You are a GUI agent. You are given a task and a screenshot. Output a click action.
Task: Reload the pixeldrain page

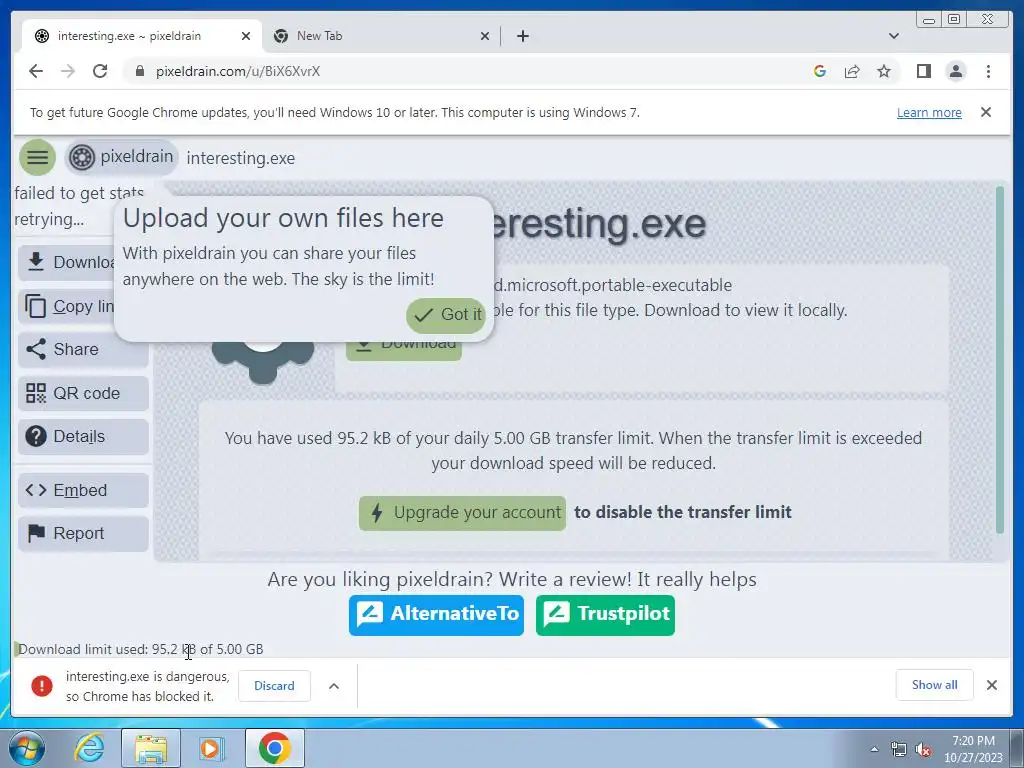pyautogui.click(x=100, y=71)
